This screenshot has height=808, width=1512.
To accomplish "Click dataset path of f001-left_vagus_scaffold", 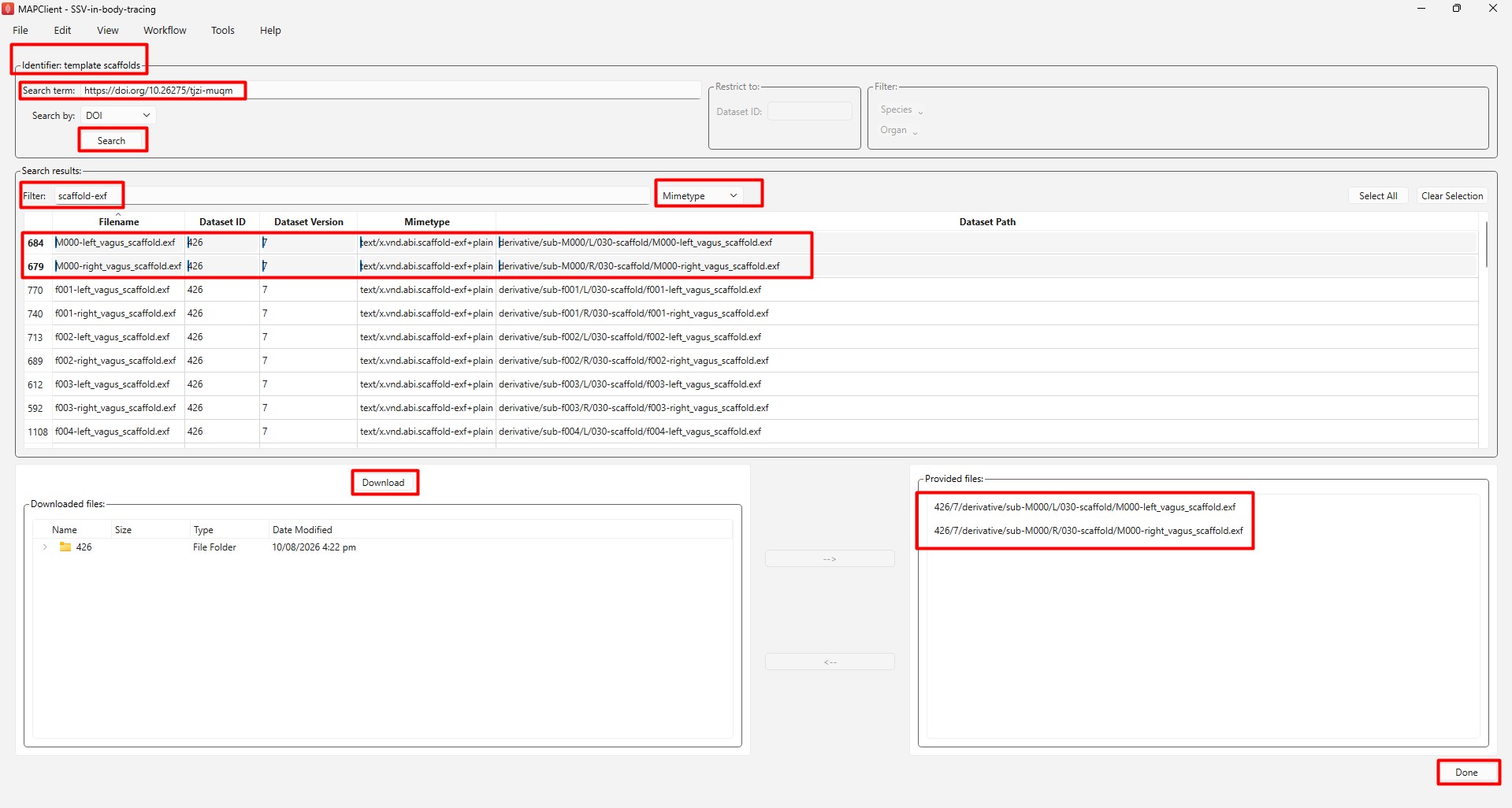I will pyautogui.click(x=630, y=290).
